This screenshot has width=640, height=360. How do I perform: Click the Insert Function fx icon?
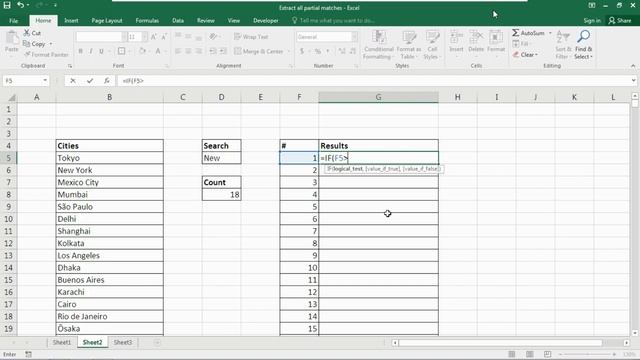(x=107, y=81)
